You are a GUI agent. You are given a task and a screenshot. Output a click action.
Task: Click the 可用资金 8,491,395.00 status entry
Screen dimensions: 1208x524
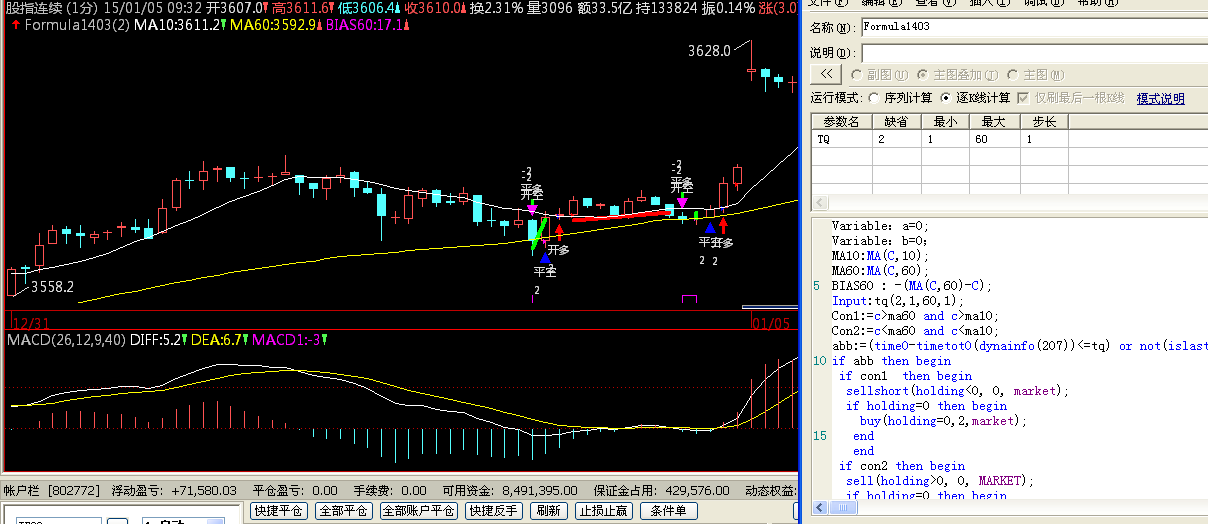click(511, 491)
